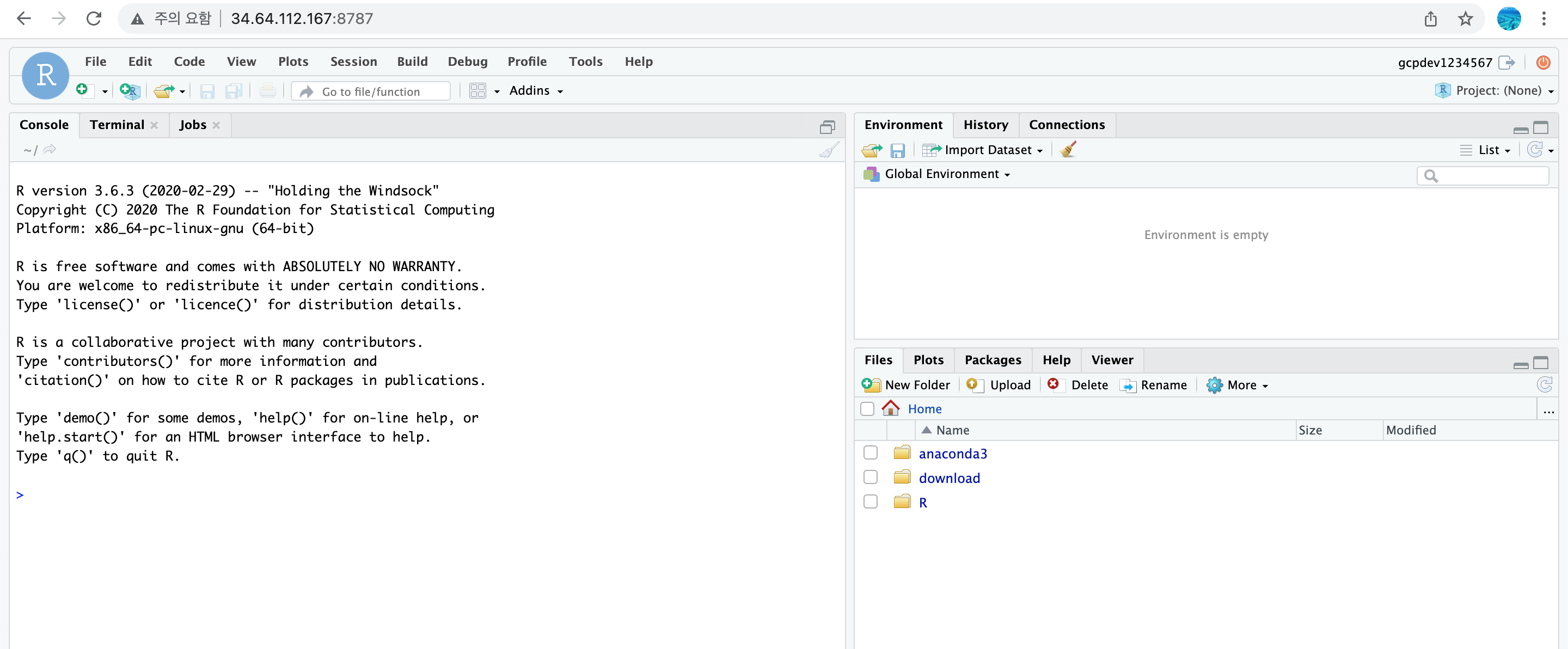This screenshot has width=1568, height=649.
Task: Open the Import Dataset dropdown
Action: [992, 150]
